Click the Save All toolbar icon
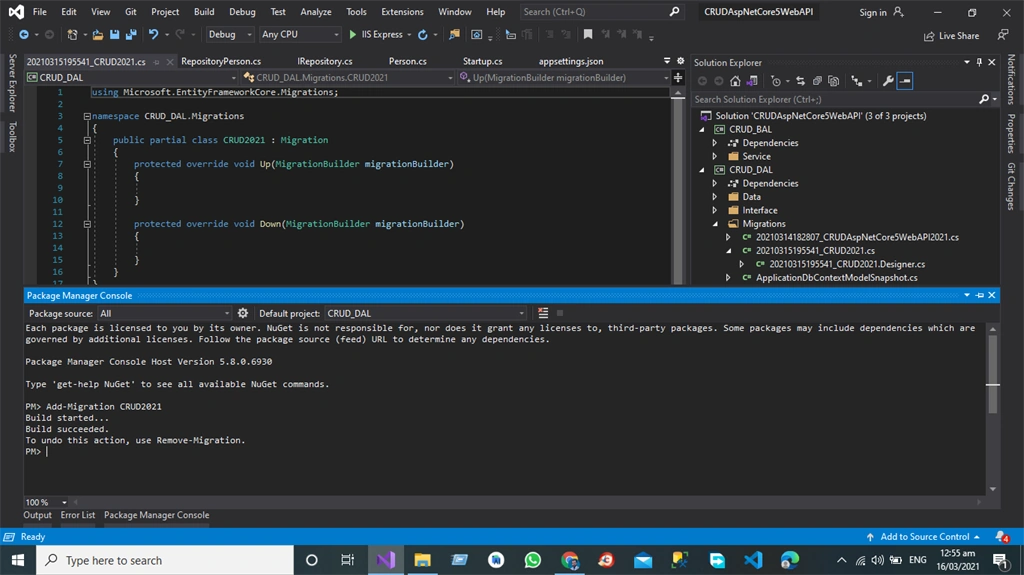Screen dimensions: 1024x575 pyautogui.click(x=131, y=35)
